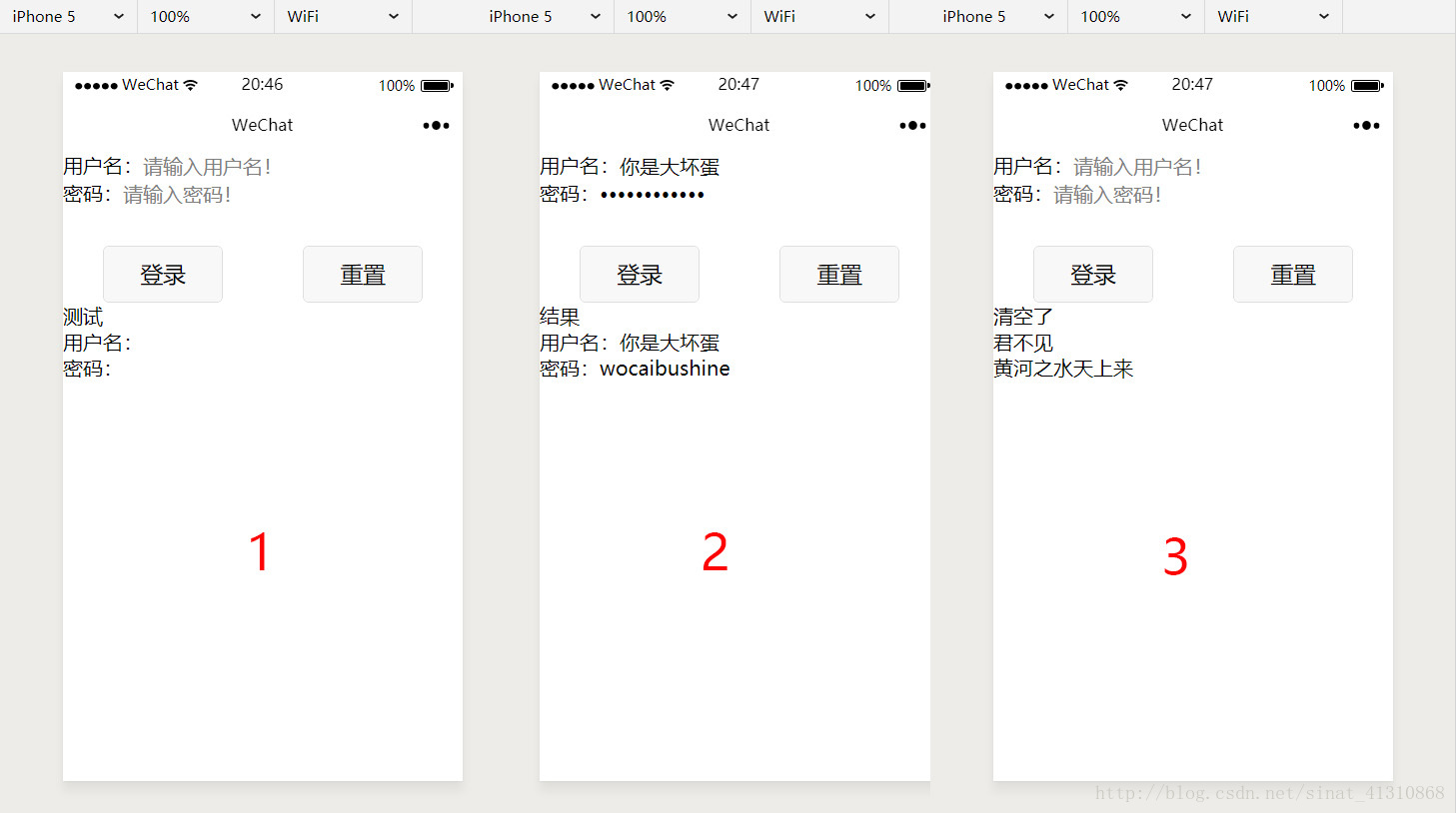Open the three-dot menu in the second phone screen
Image resolution: width=1456 pixels, height=813 pixels.
point(912,125)
